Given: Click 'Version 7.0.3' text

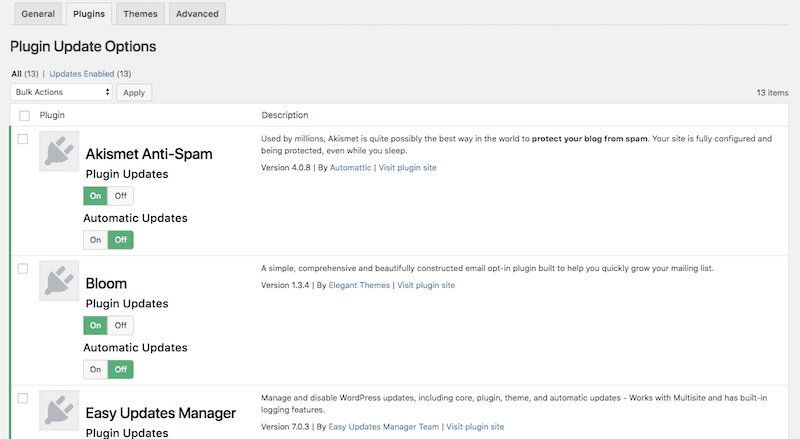Looking at the screenshot, I should point(285,426).
